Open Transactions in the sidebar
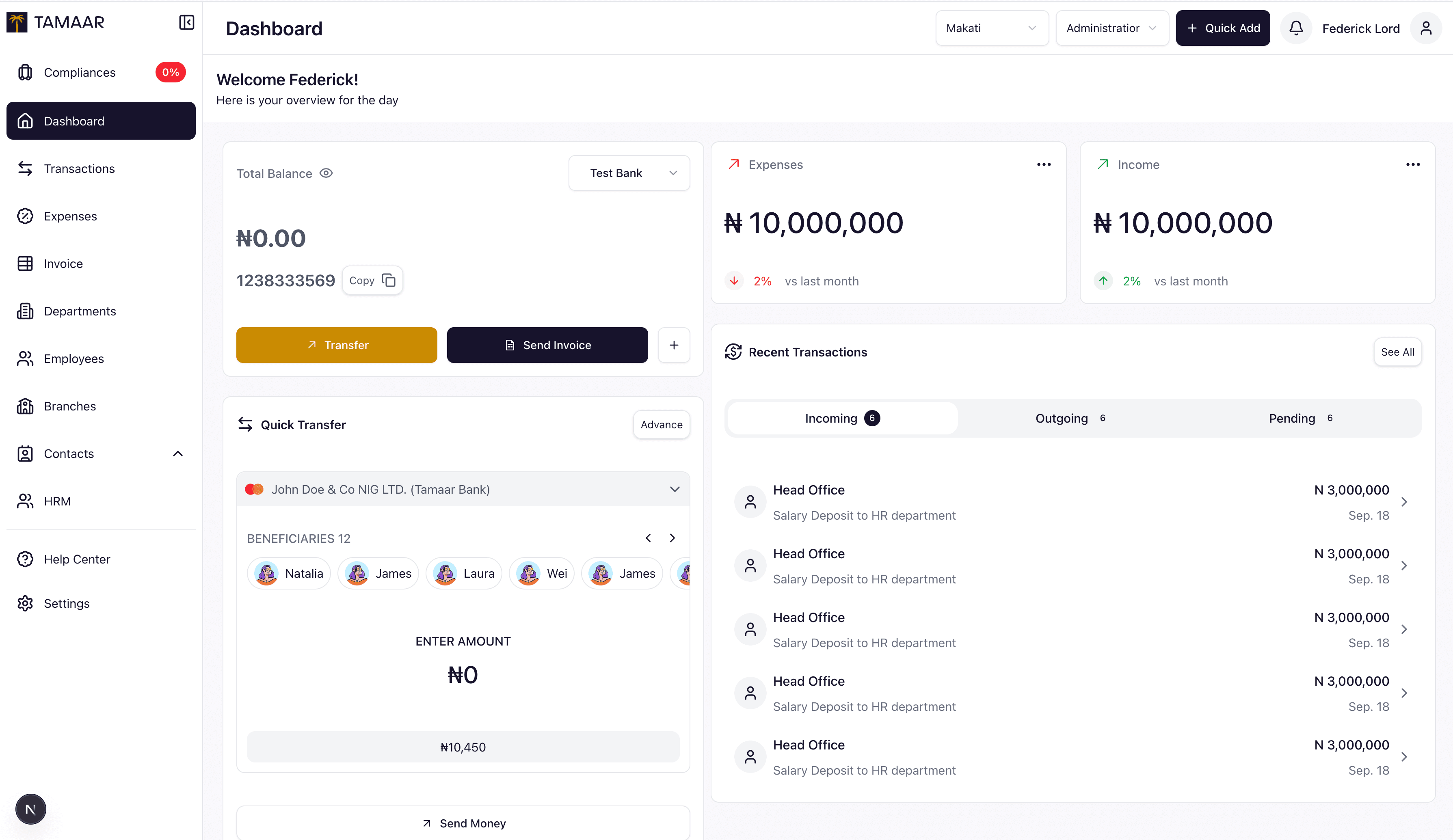Image resolution: width=1453 pixels, height=840 pixels. pyautogui.click(x=79, y=169)
